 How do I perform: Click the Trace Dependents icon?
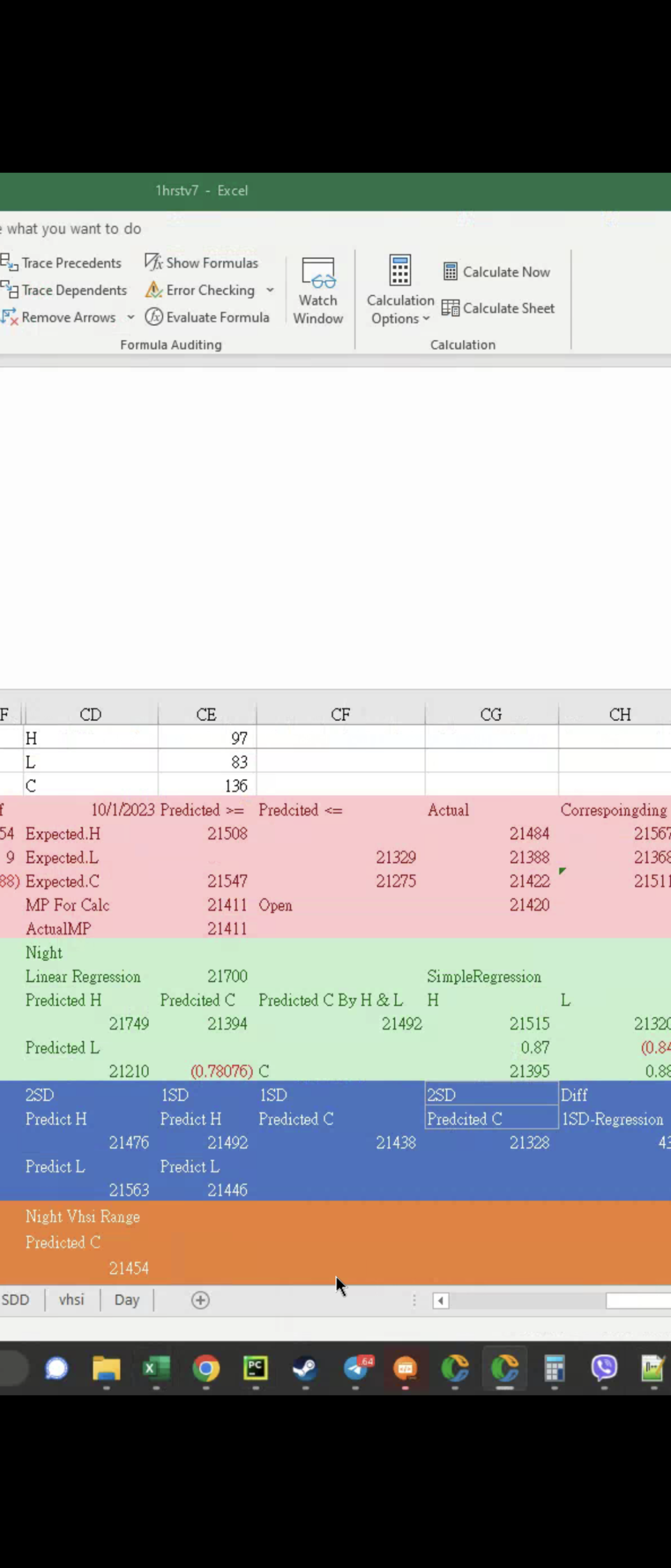tap(10, 290)
